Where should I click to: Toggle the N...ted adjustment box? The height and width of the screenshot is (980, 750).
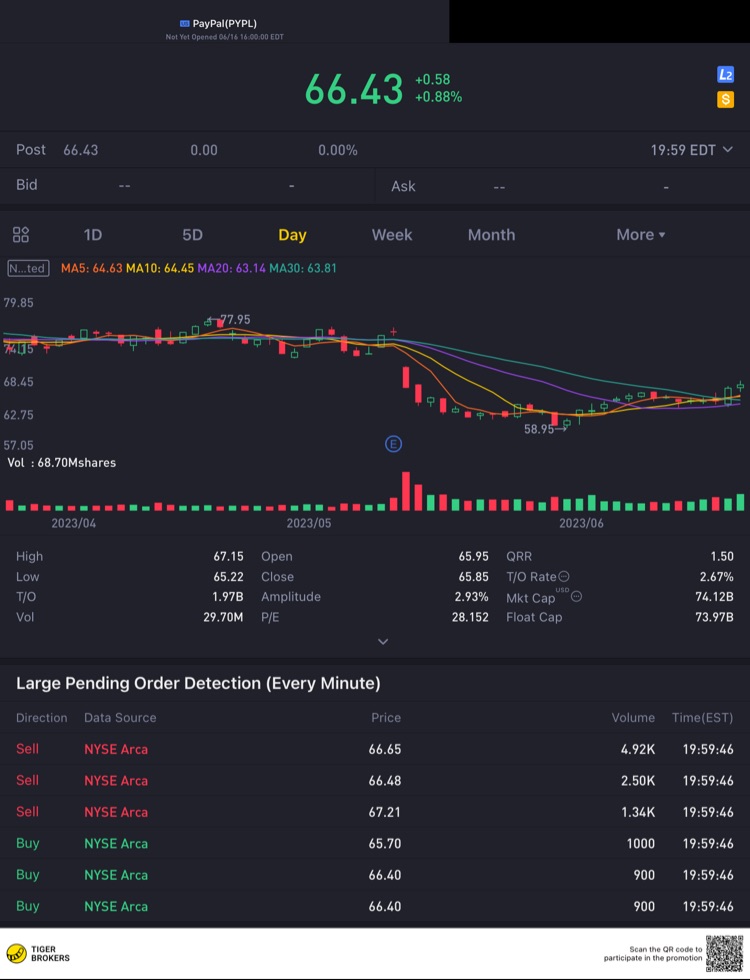click(x=28, y=268)
